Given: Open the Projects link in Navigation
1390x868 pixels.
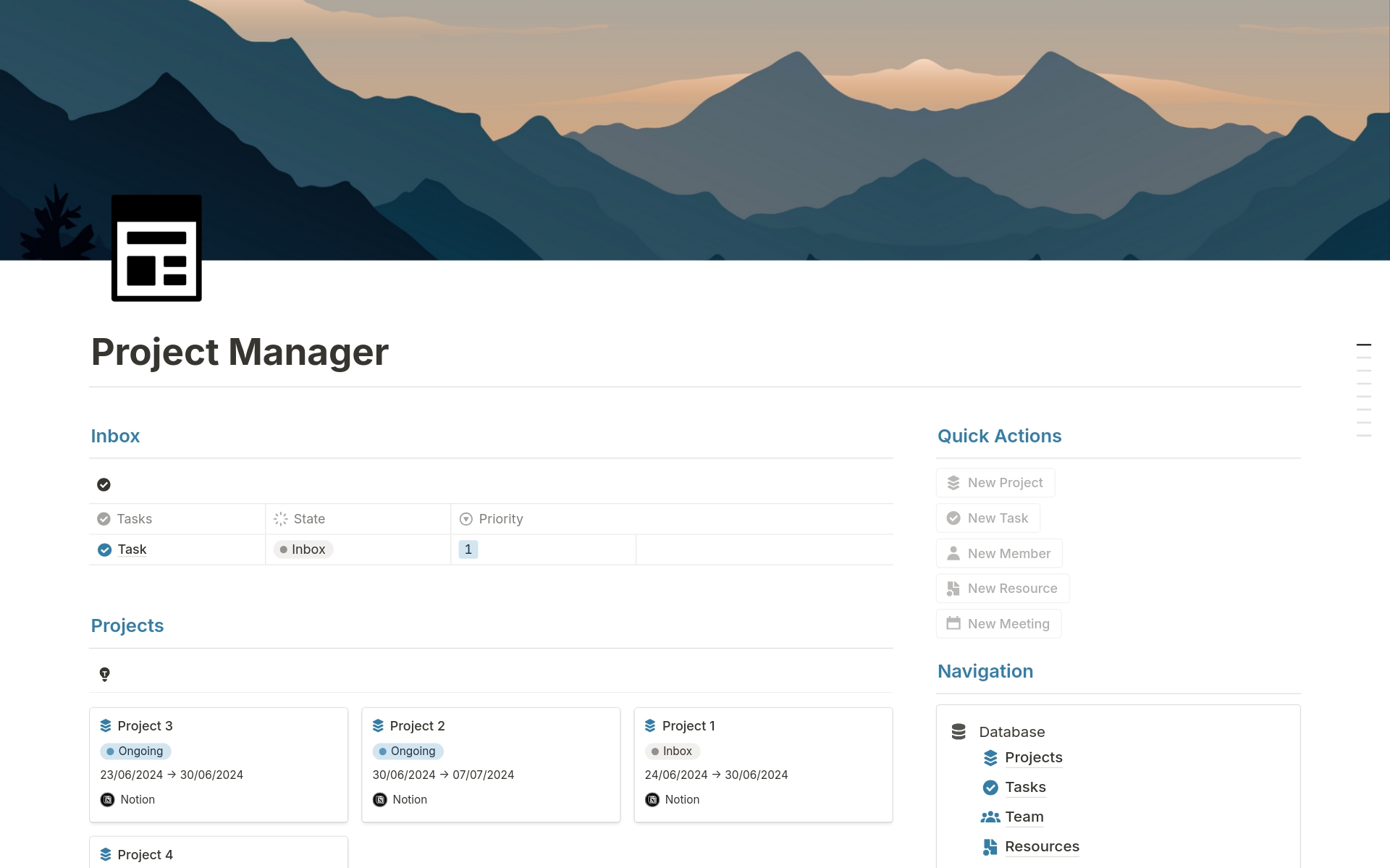Looking at the screenshot, I should 1033,757.
